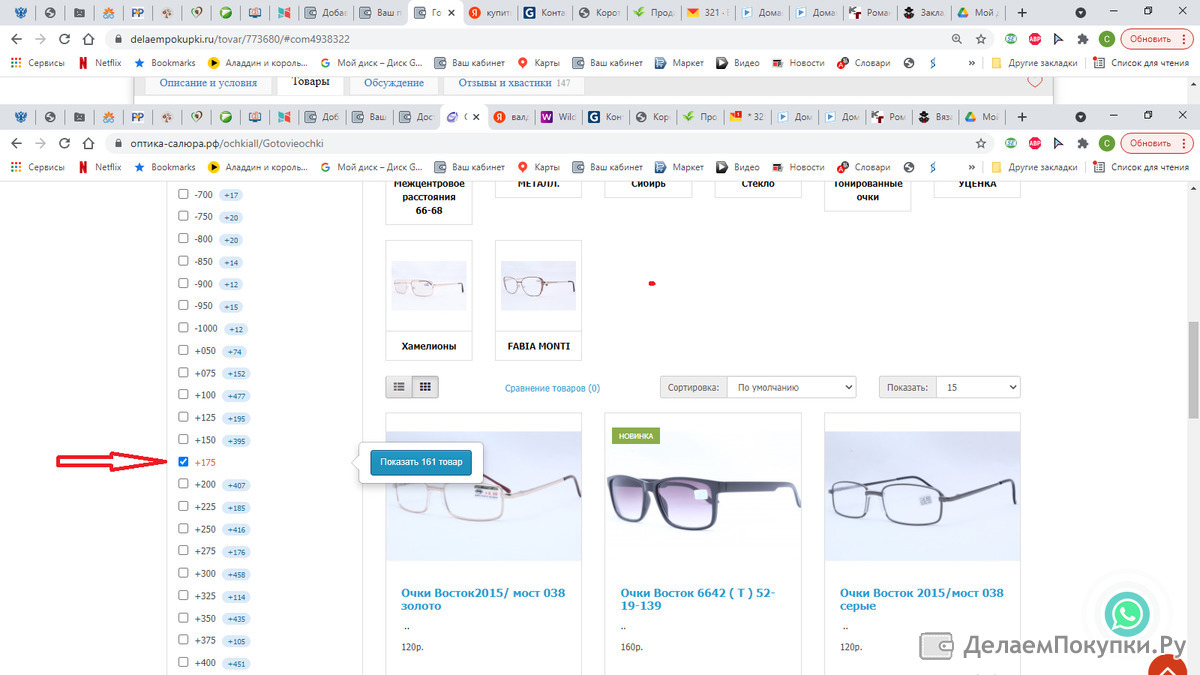Go back in the delaempokupki window

[18, 39]
